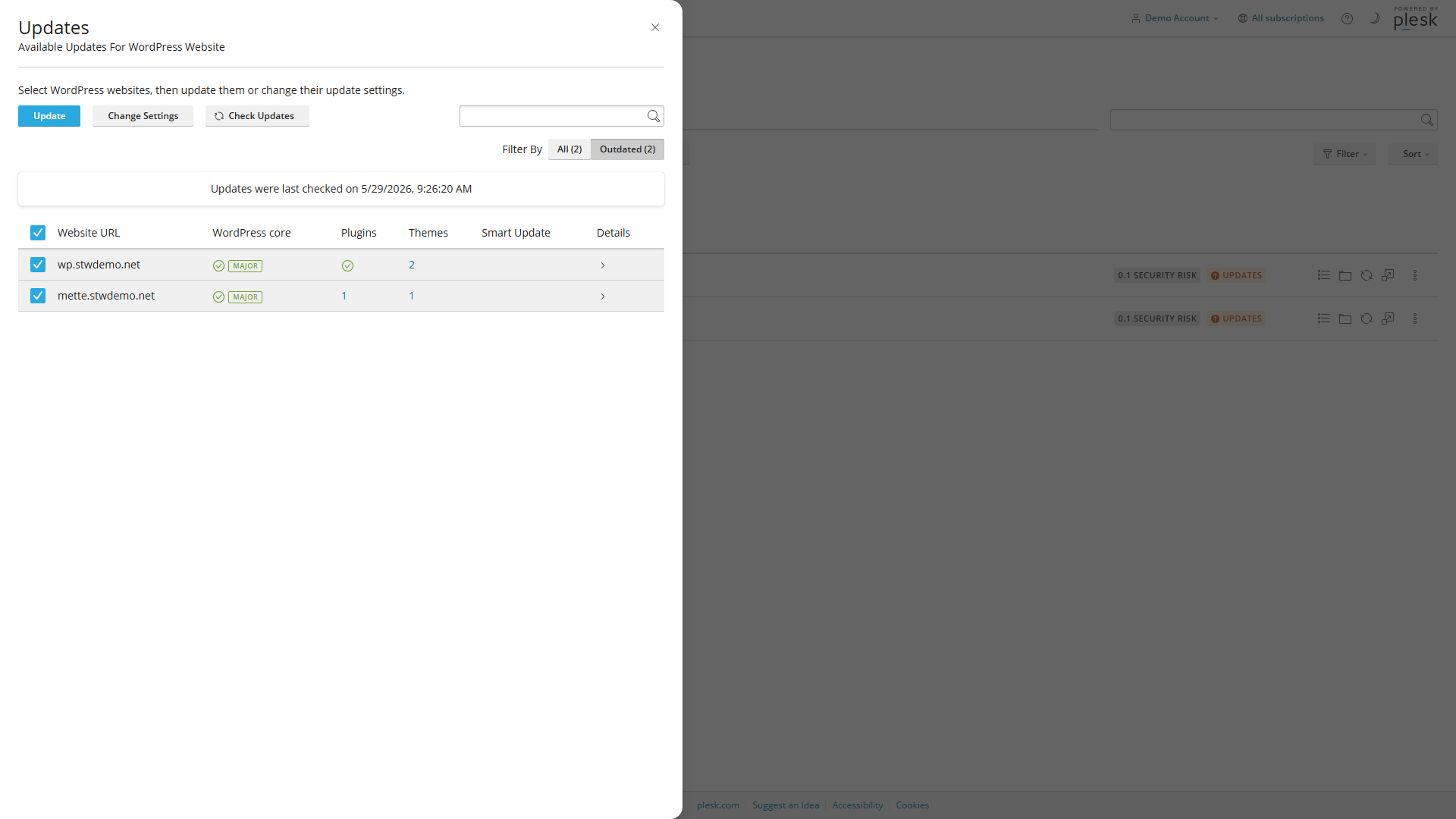This screenshot has width=1456, height=819.
Task: Open the Demo Account dropdown menu
Action: tap(1175, 18)
